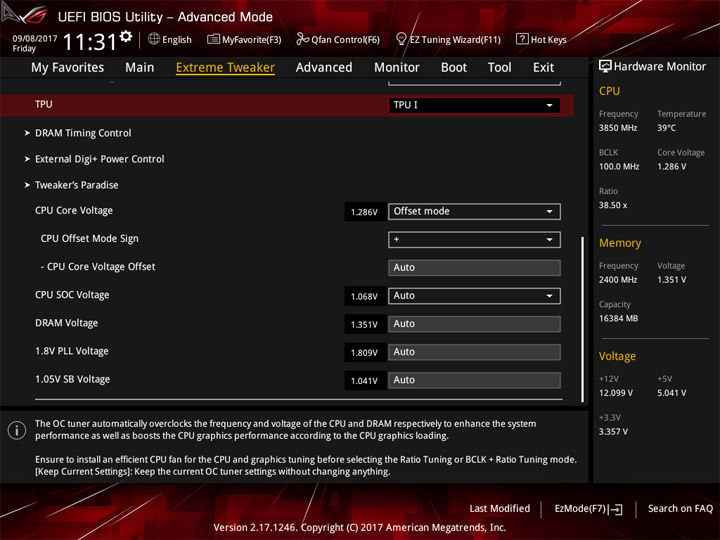Click the 11:31 clock display

(90, 42)
